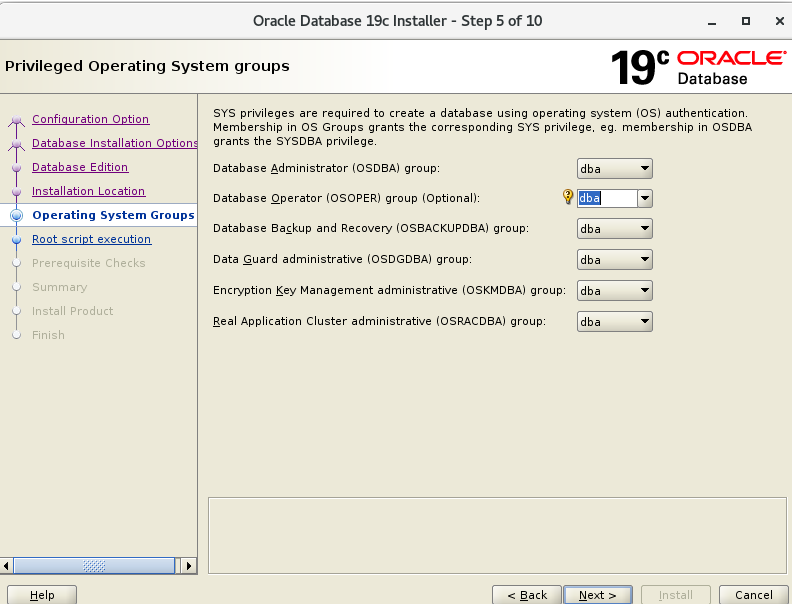Click the Install Product step text
Image resolution: width=792 pixels, height=604 pixels.
pos(72,311)
